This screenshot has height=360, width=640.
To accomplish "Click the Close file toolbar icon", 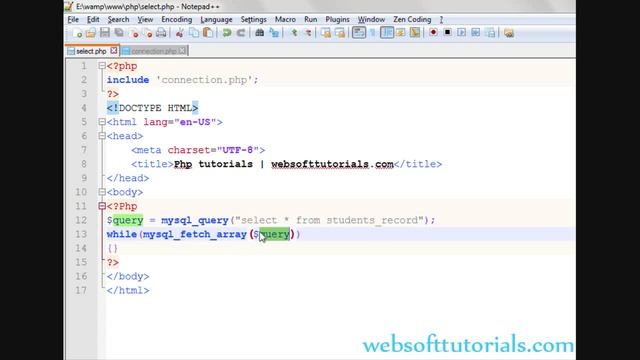I will click(133, 33).
